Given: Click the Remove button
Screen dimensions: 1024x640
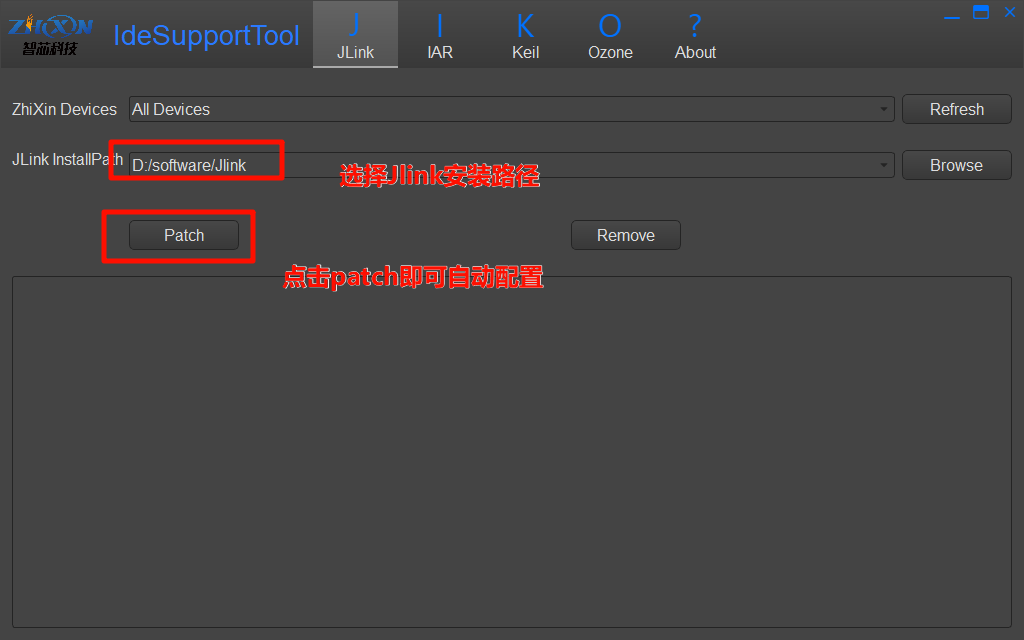Looking at the screenshot, I should coord(626,235).
